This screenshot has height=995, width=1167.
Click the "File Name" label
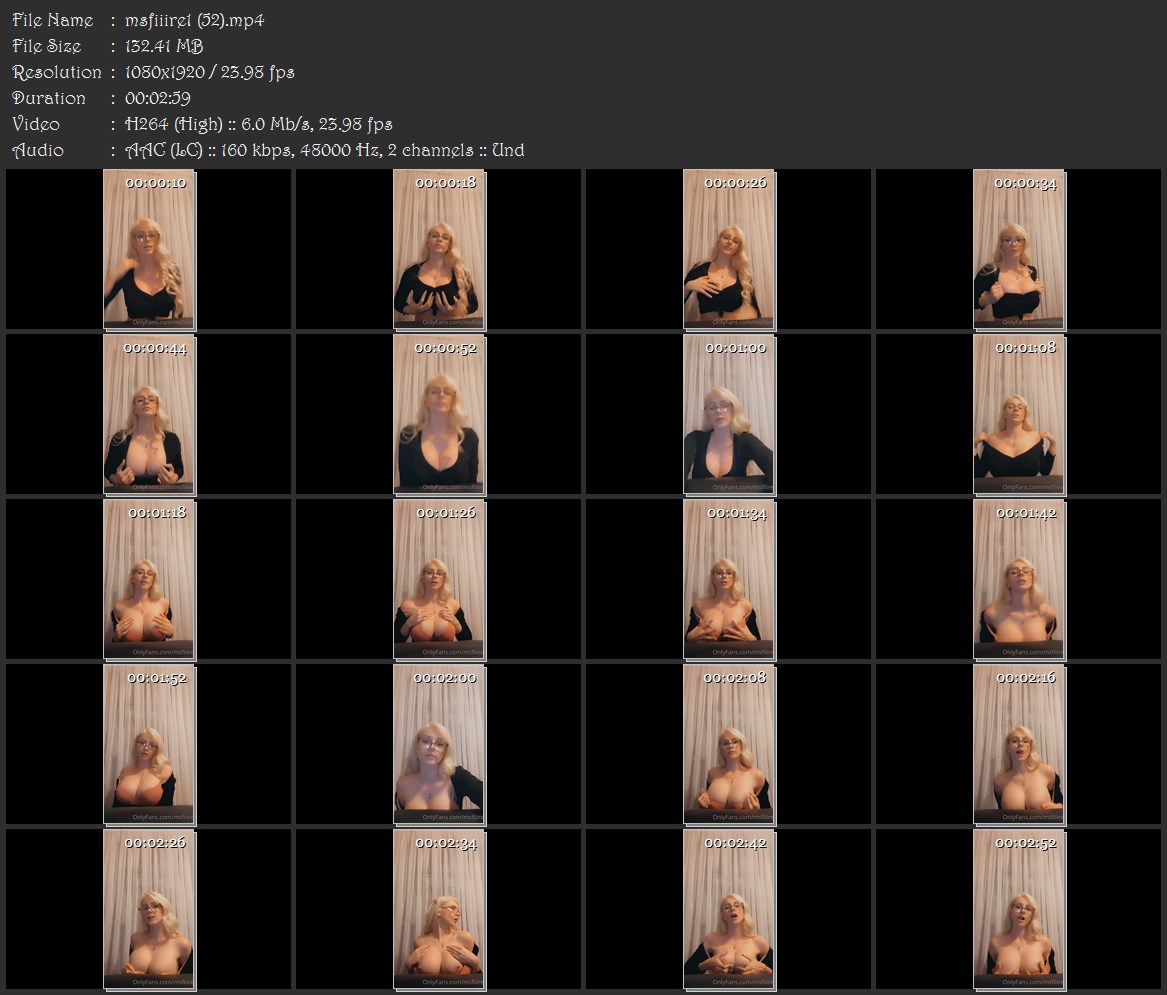point(52,20)
